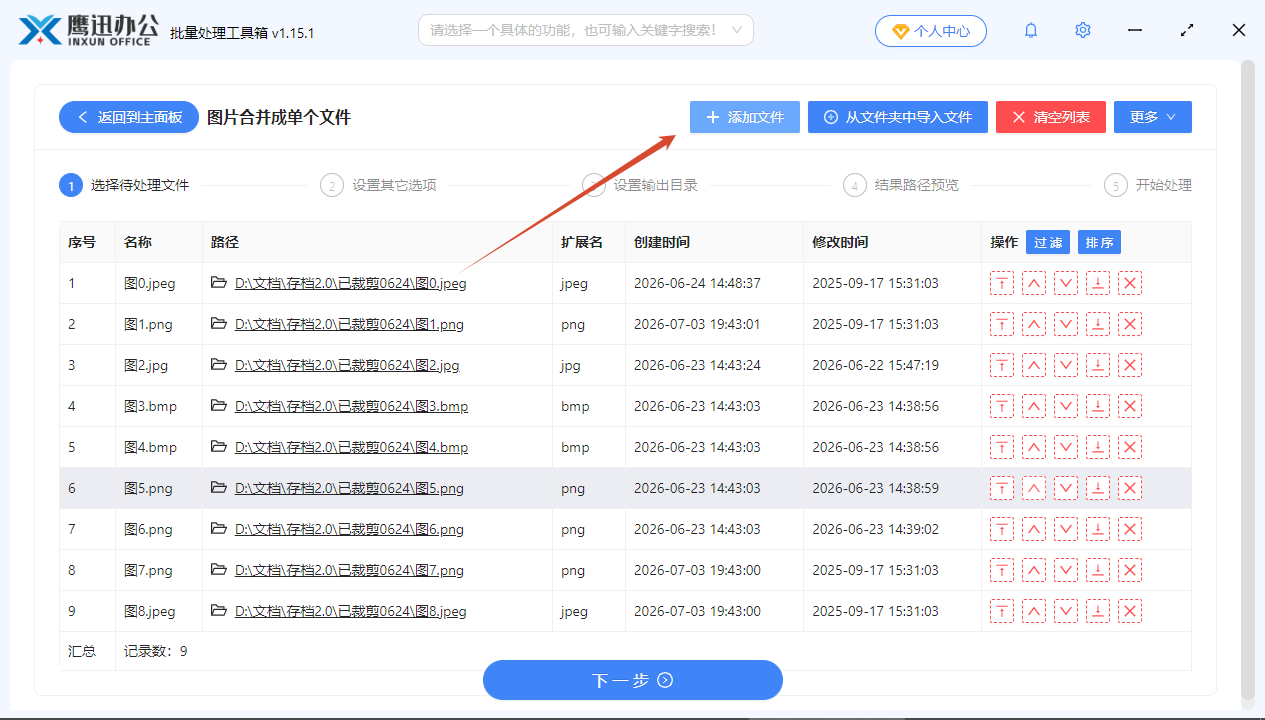
Task: Expand the 更多 dropdown button
Action: tap(1153, 117)
